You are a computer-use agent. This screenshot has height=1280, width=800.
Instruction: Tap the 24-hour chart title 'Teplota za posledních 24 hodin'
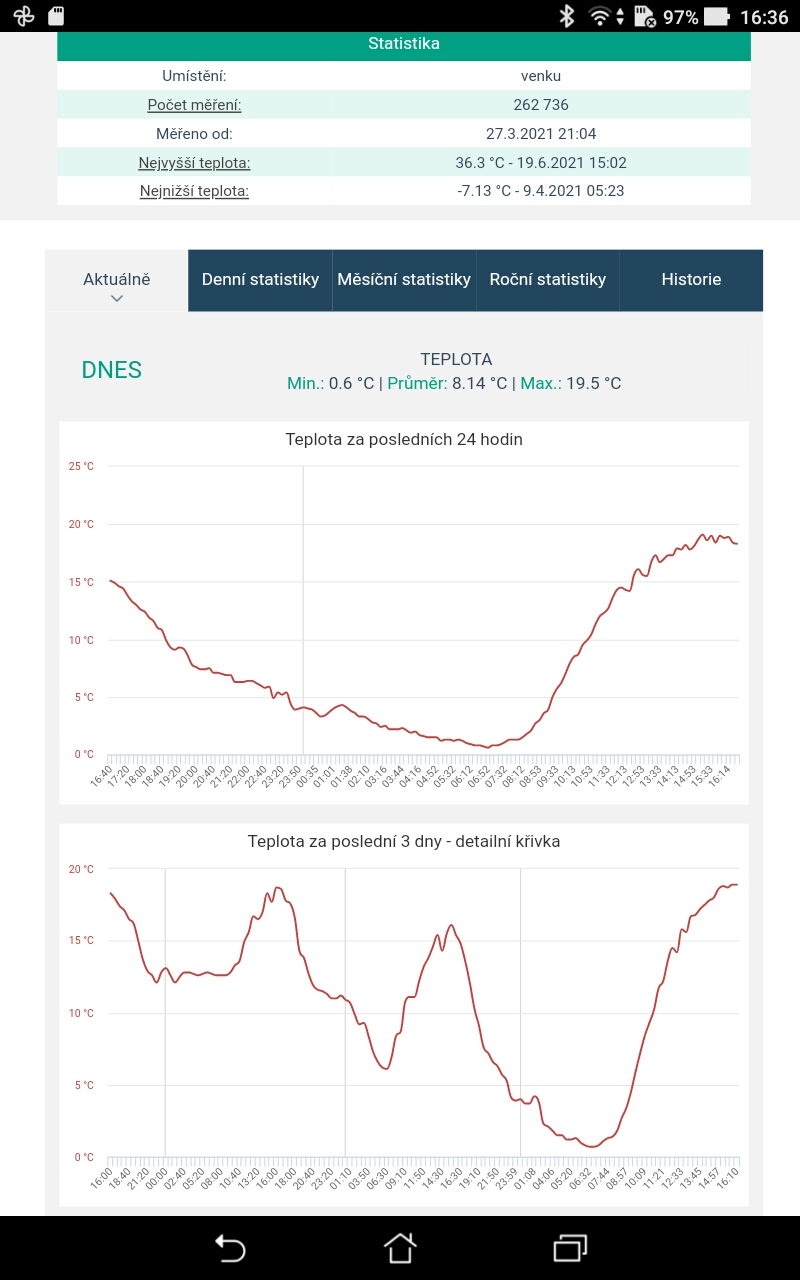404,439
